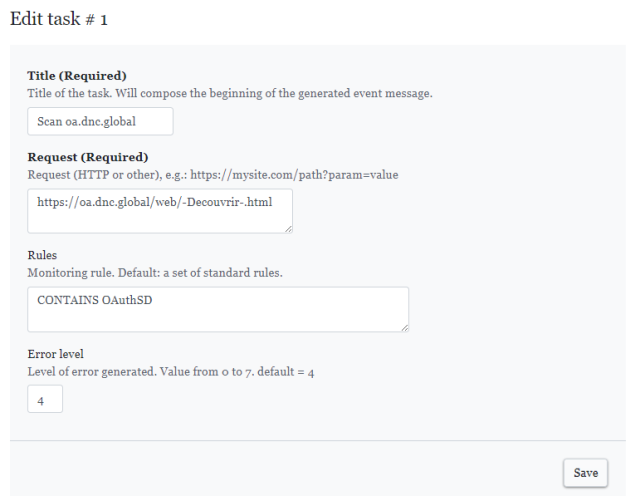Focus the Title input containing Scan oa.dnc.global
This screenshot has height=496, width=640.
pos(100,121)
